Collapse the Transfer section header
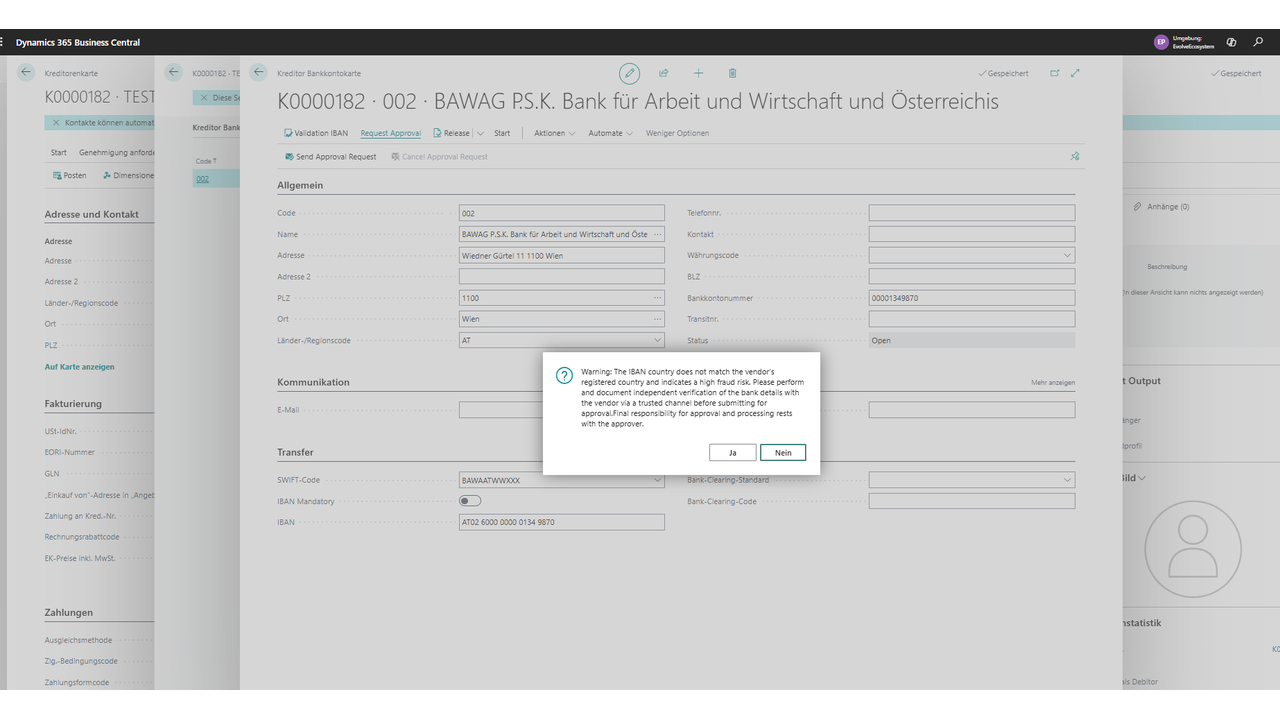1280x720 pixels. [295, 452]
